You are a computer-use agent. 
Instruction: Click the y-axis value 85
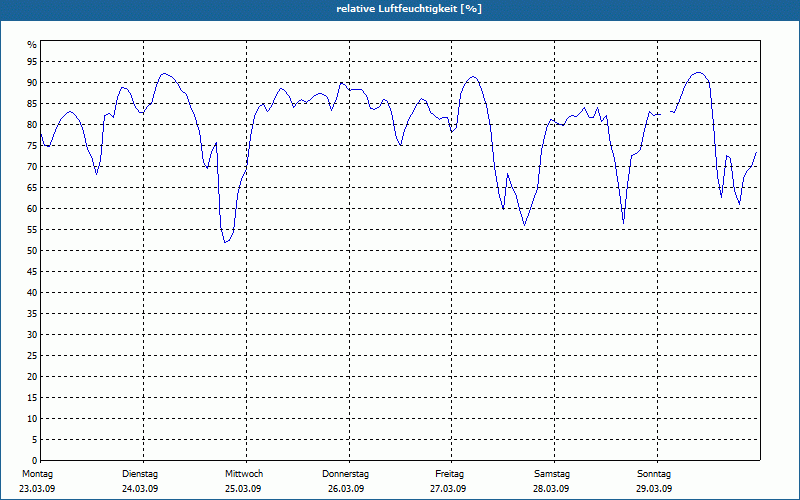point(32,104)
